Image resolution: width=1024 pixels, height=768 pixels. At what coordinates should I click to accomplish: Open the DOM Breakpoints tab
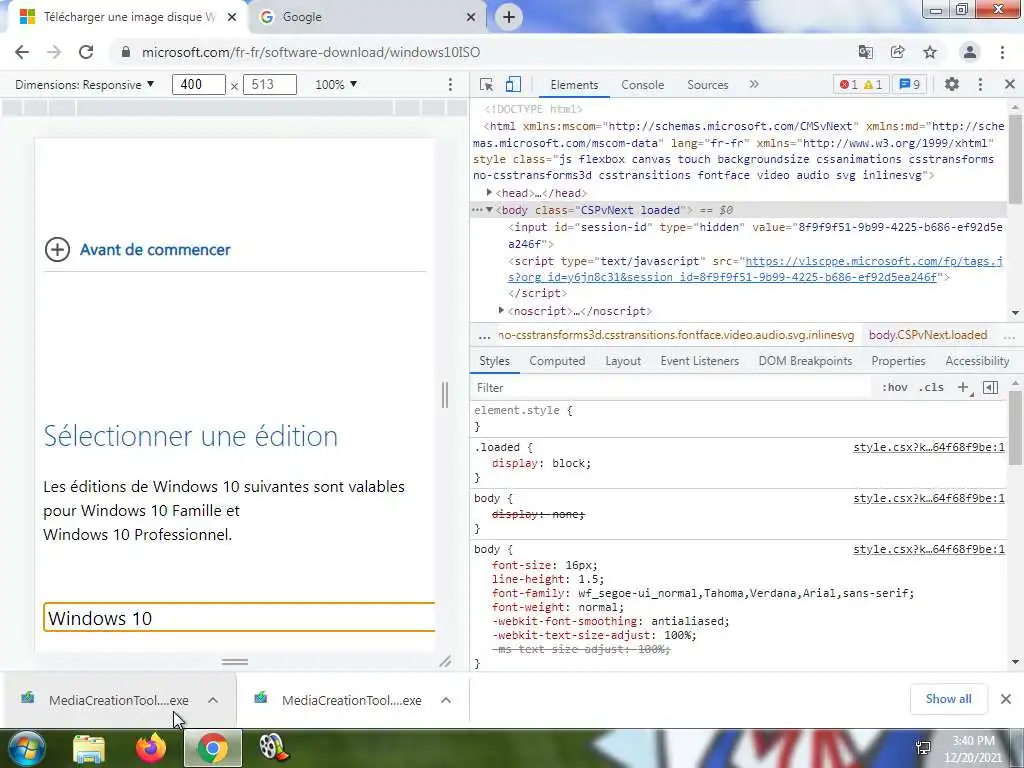pyautogui.click(x=805, y=360)
